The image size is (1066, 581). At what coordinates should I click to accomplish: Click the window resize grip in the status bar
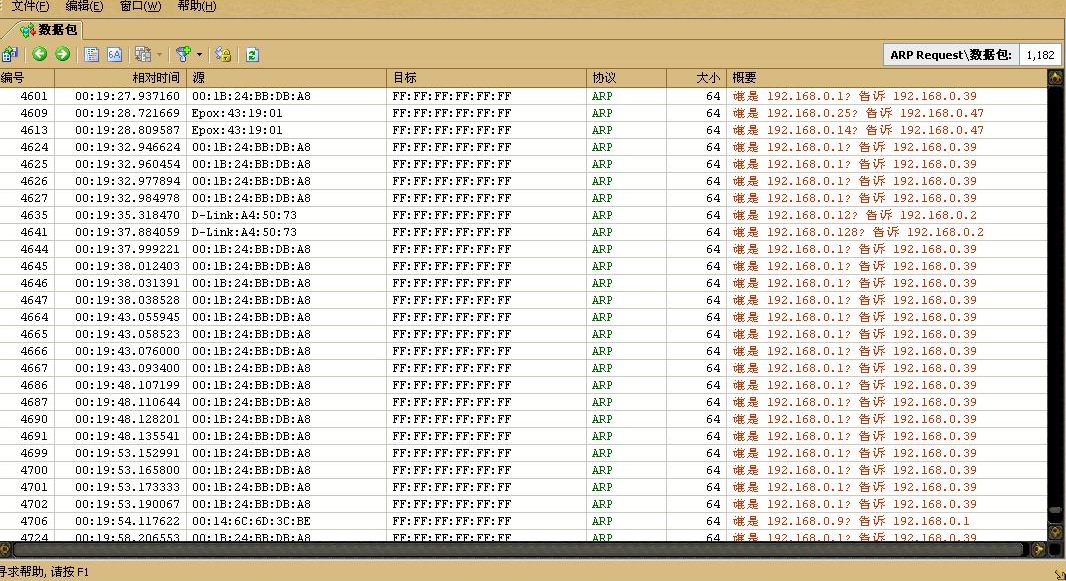point(1059,575)
